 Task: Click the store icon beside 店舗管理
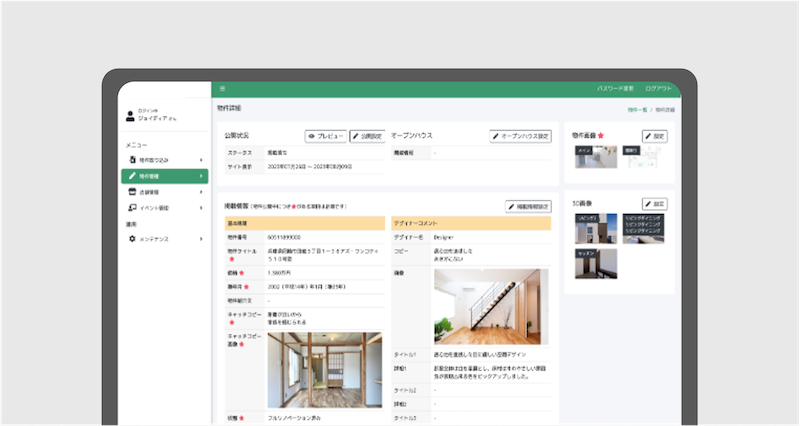coord(132,192)
